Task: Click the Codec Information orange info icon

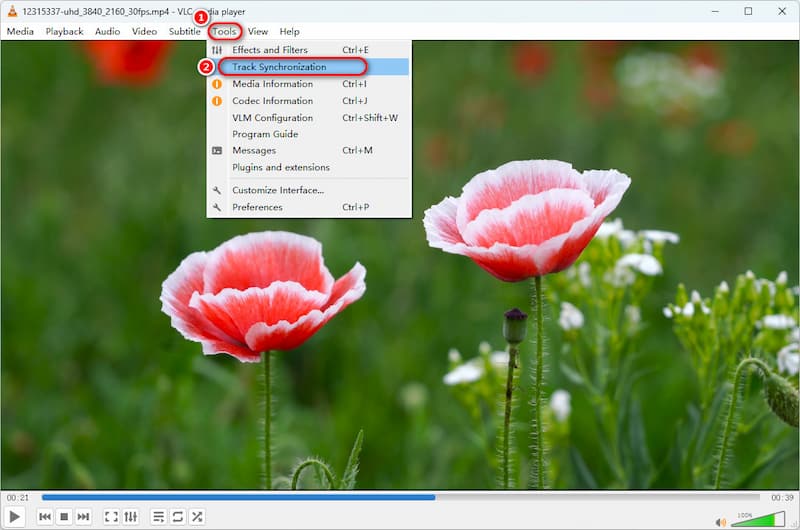Action: (217, 100)
